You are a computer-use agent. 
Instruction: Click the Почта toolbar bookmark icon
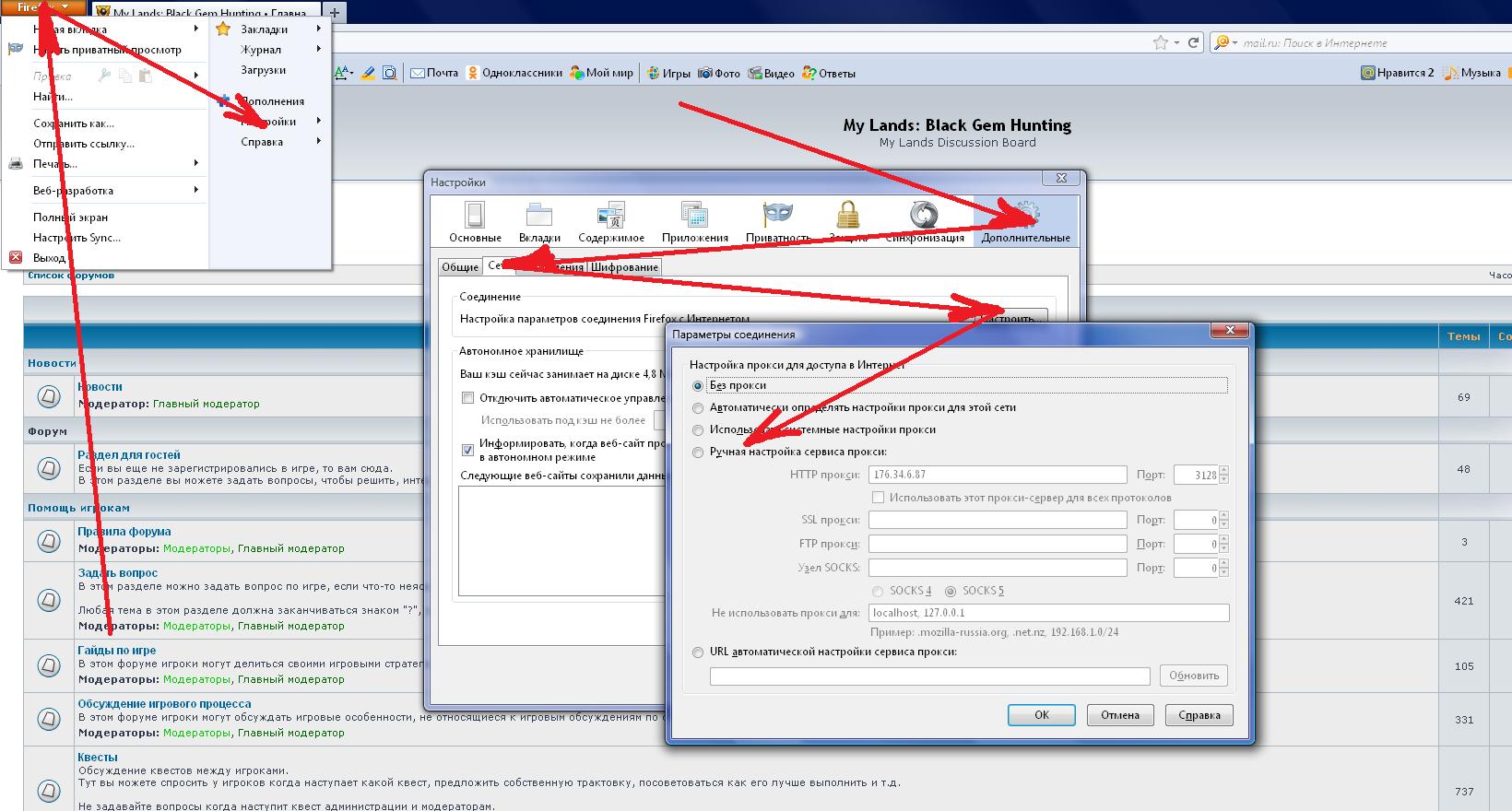[418, 73]
